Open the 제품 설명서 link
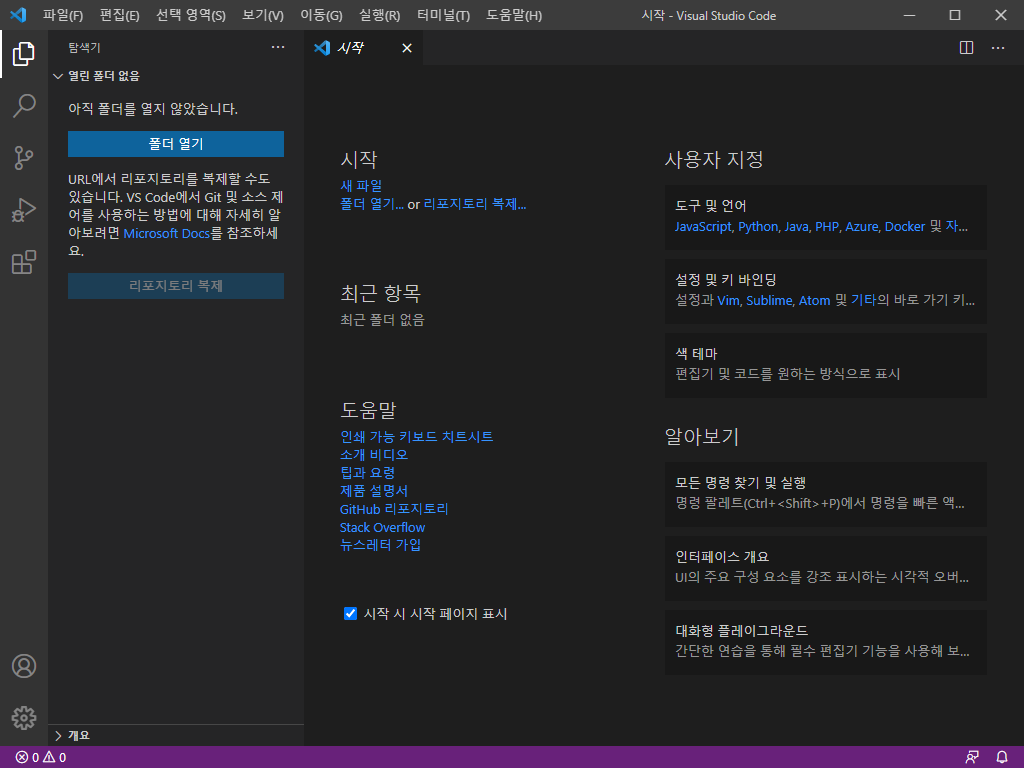 pos(374,490)
